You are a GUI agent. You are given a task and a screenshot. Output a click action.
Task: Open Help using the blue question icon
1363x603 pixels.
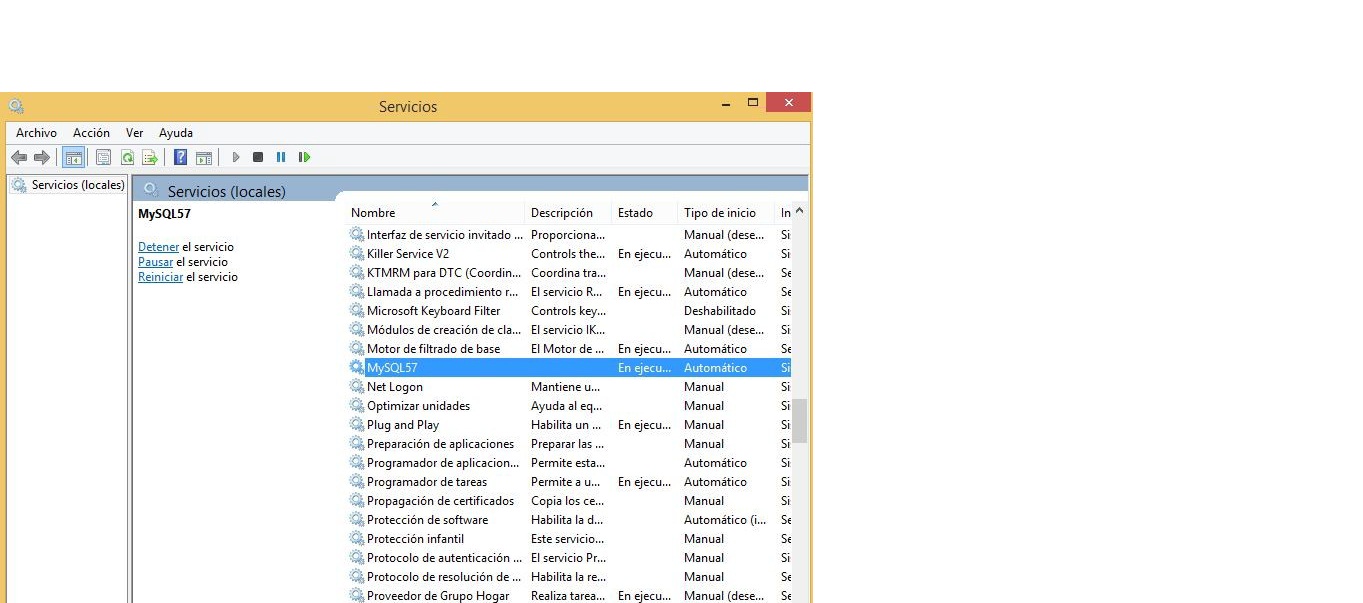pyautogui.click(x=180, y=157)
